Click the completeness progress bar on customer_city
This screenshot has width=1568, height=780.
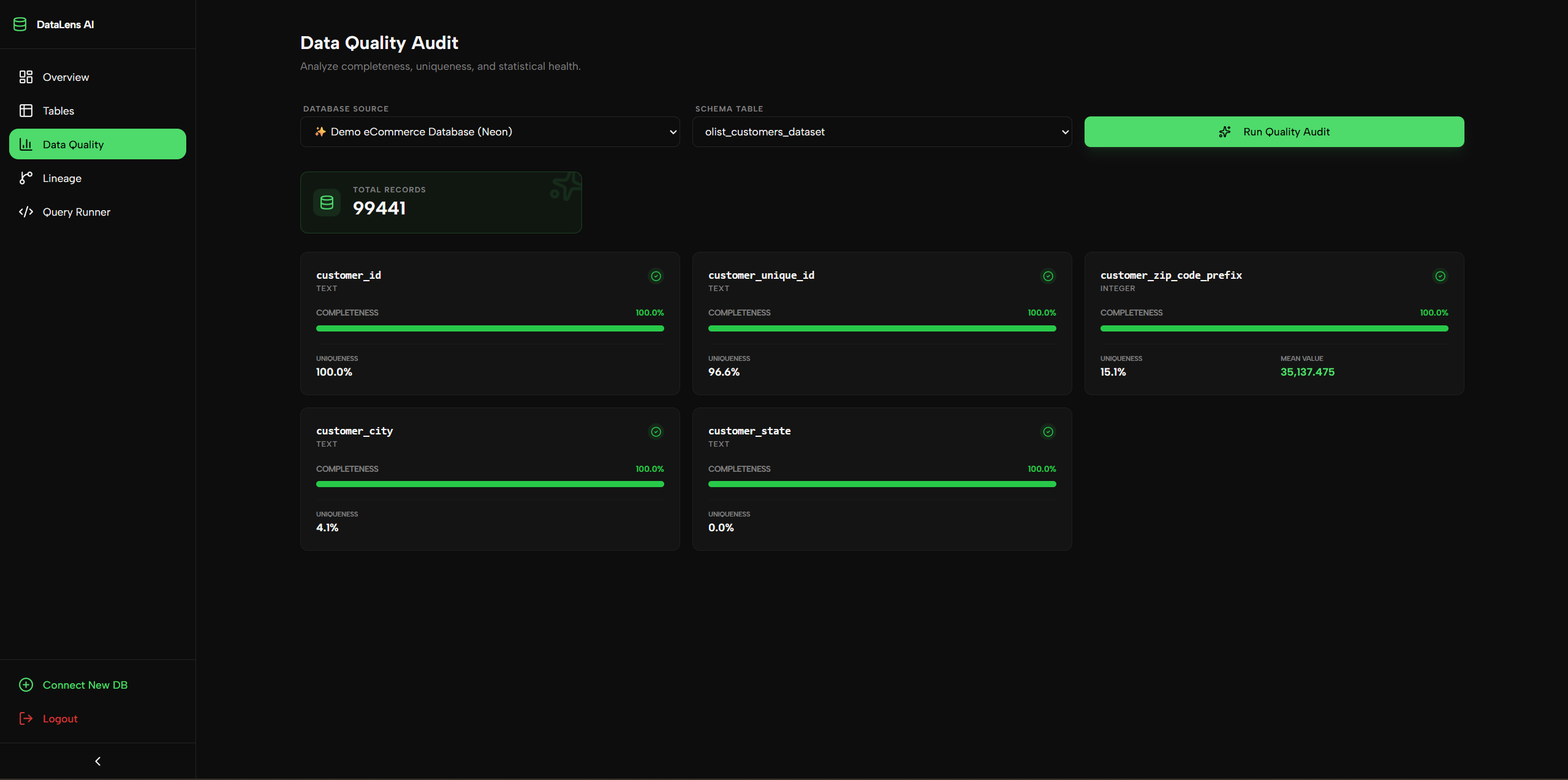point(490,484)
